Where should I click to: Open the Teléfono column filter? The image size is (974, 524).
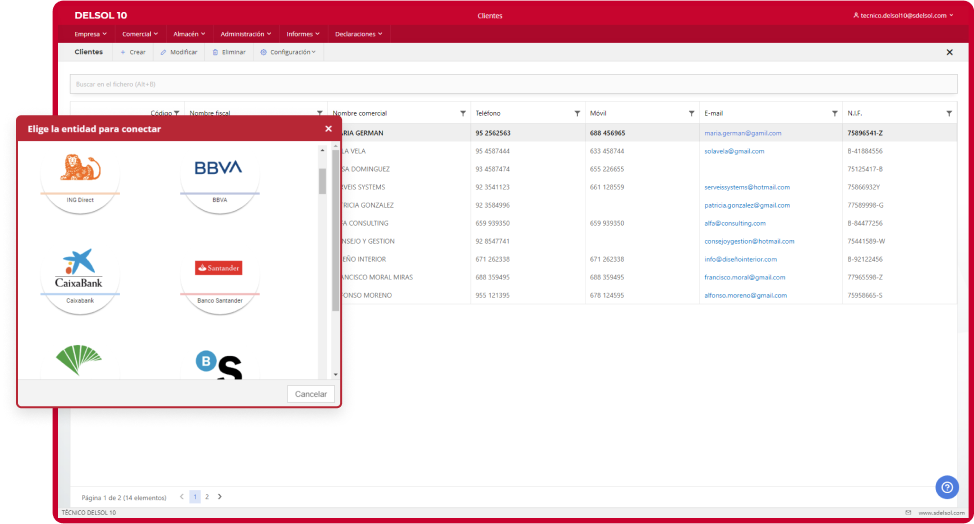(x=577, y=113)
